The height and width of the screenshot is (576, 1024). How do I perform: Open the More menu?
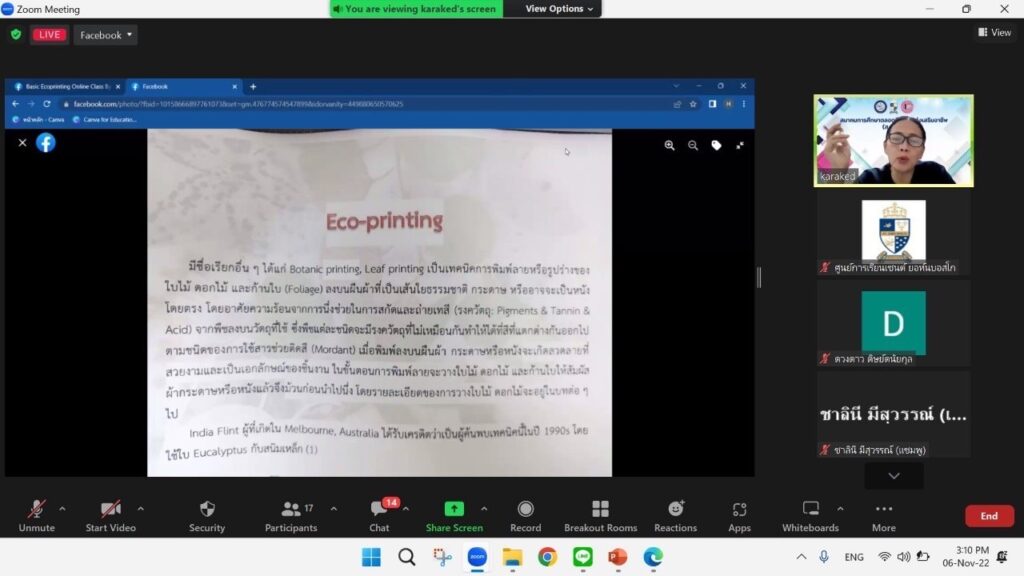click(883, 515)
